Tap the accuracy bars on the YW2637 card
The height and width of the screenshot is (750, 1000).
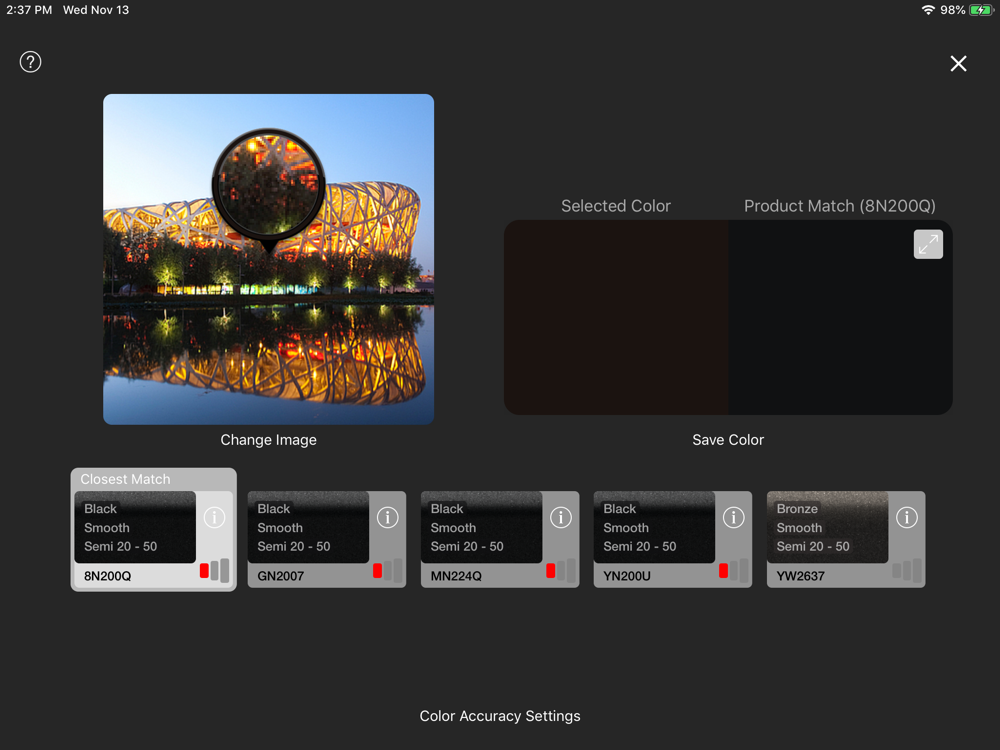(907, 570)
